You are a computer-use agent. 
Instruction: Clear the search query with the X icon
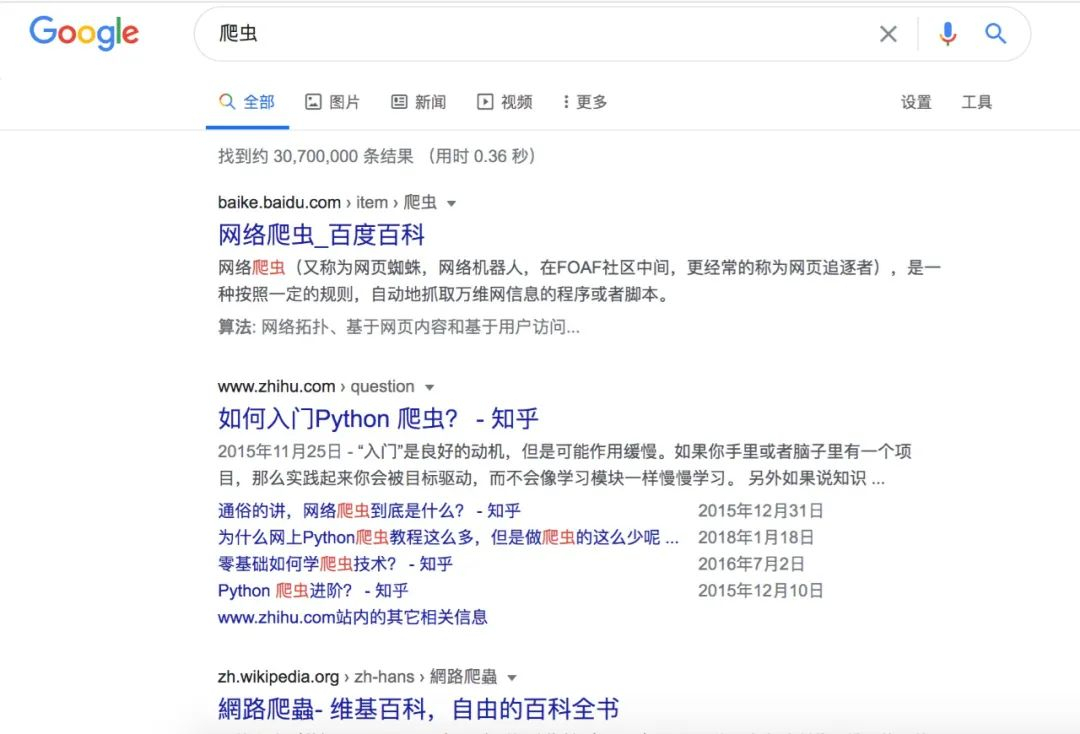888,33
